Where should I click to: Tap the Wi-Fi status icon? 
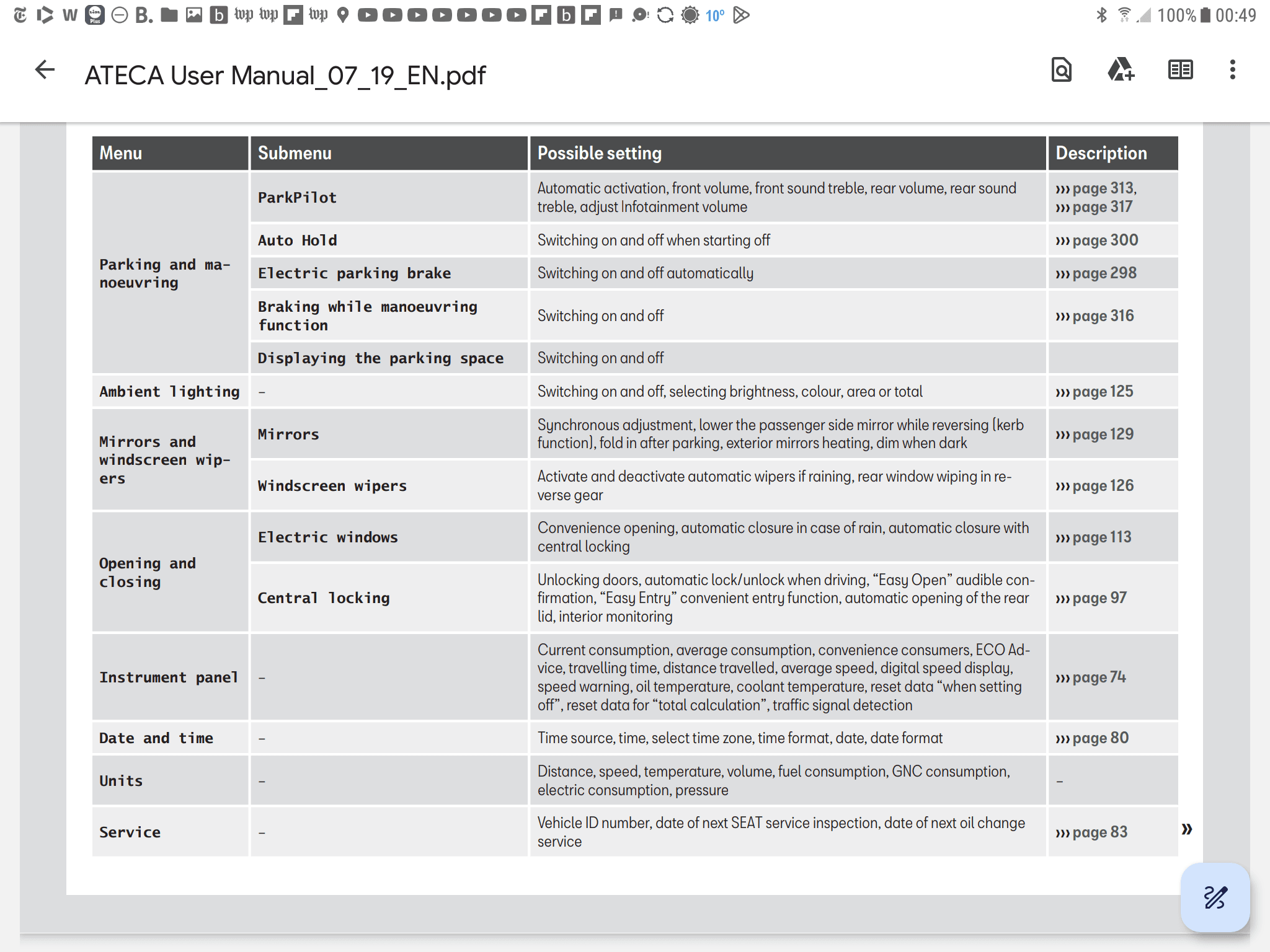point(1124,15)
